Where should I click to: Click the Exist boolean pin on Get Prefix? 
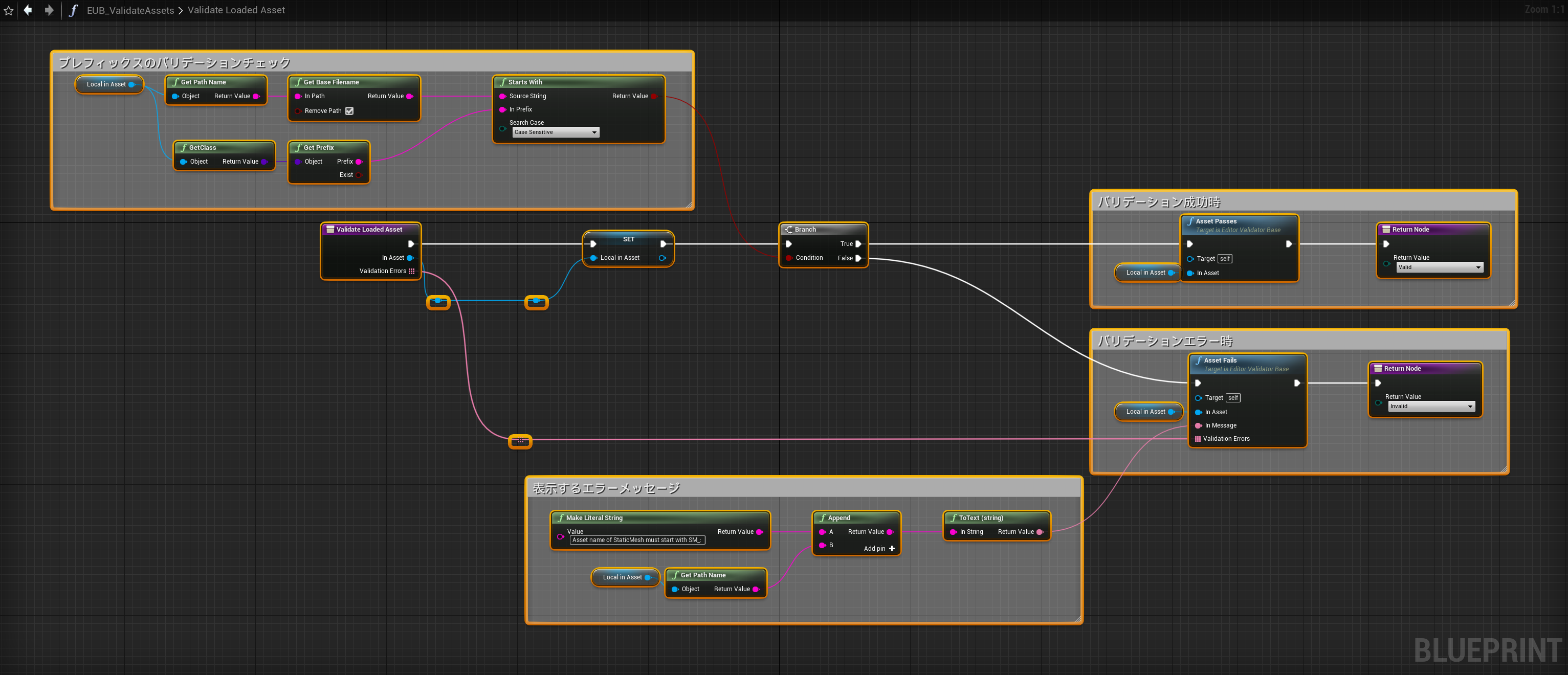[359, 175]
